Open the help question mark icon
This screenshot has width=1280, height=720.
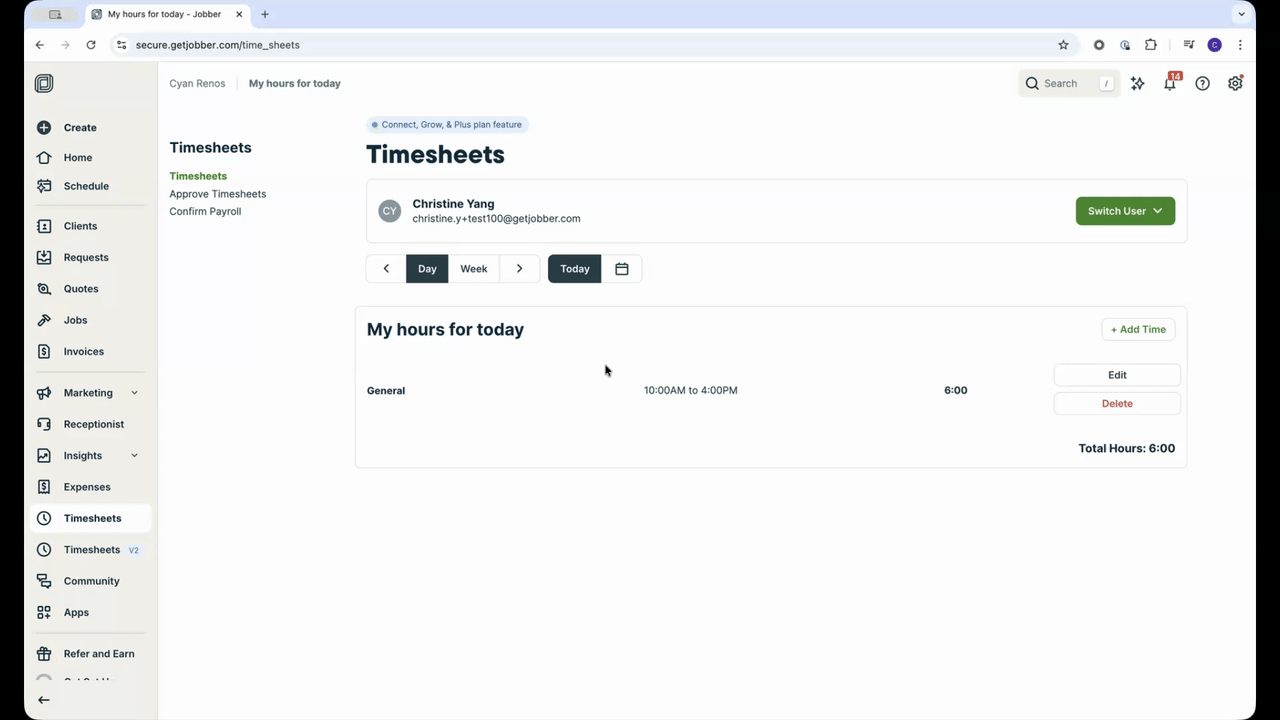(x=1202, y=84)
